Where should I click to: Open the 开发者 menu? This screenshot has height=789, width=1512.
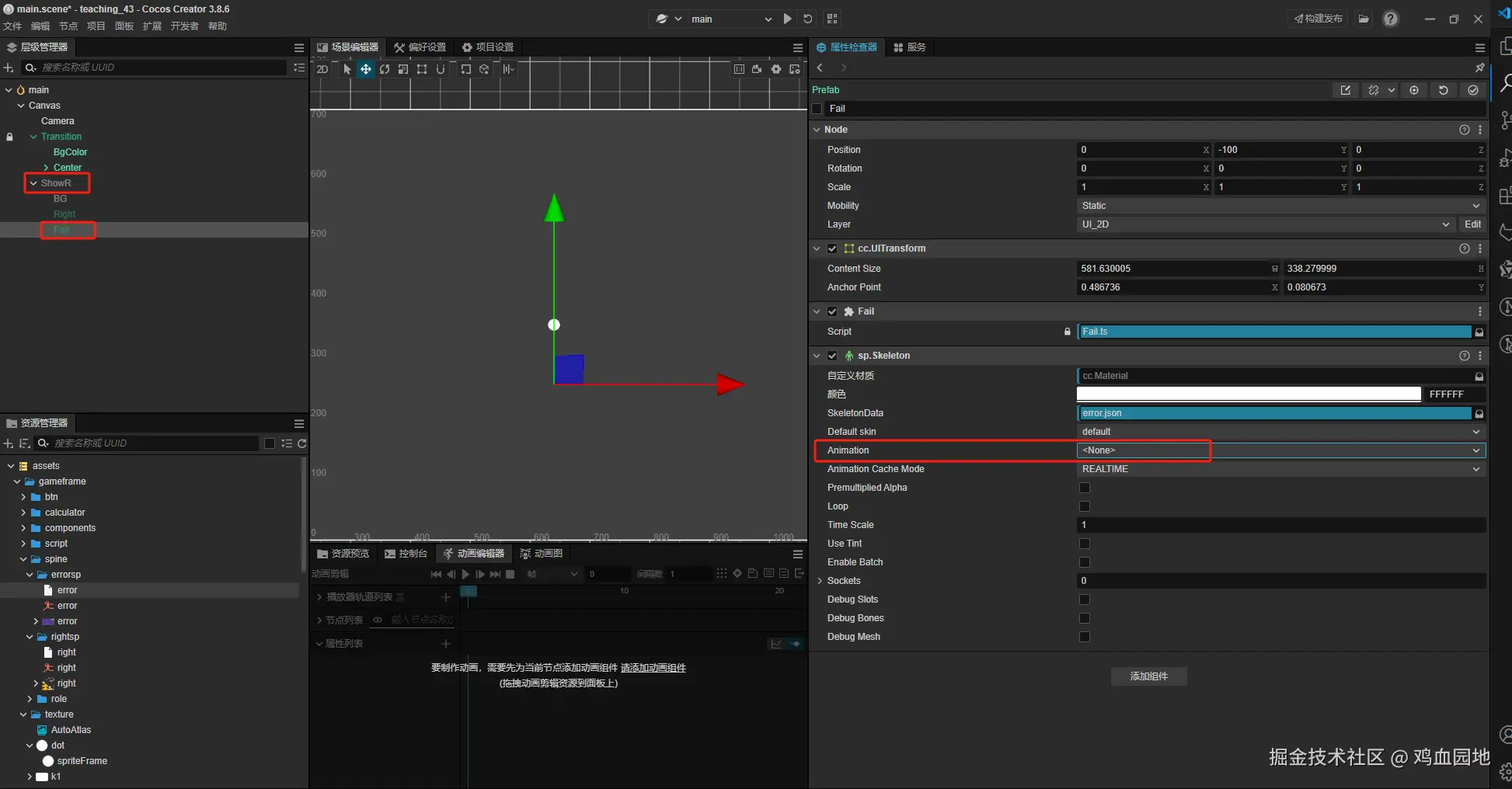[185, 26]
